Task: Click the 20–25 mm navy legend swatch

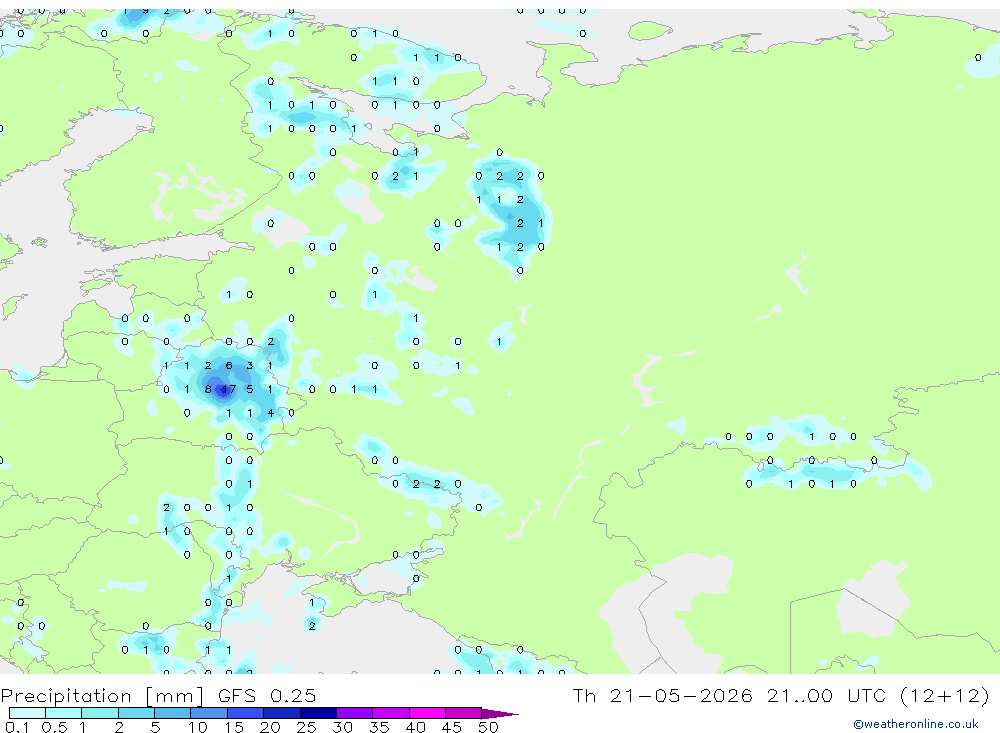Action: [281, 713]
